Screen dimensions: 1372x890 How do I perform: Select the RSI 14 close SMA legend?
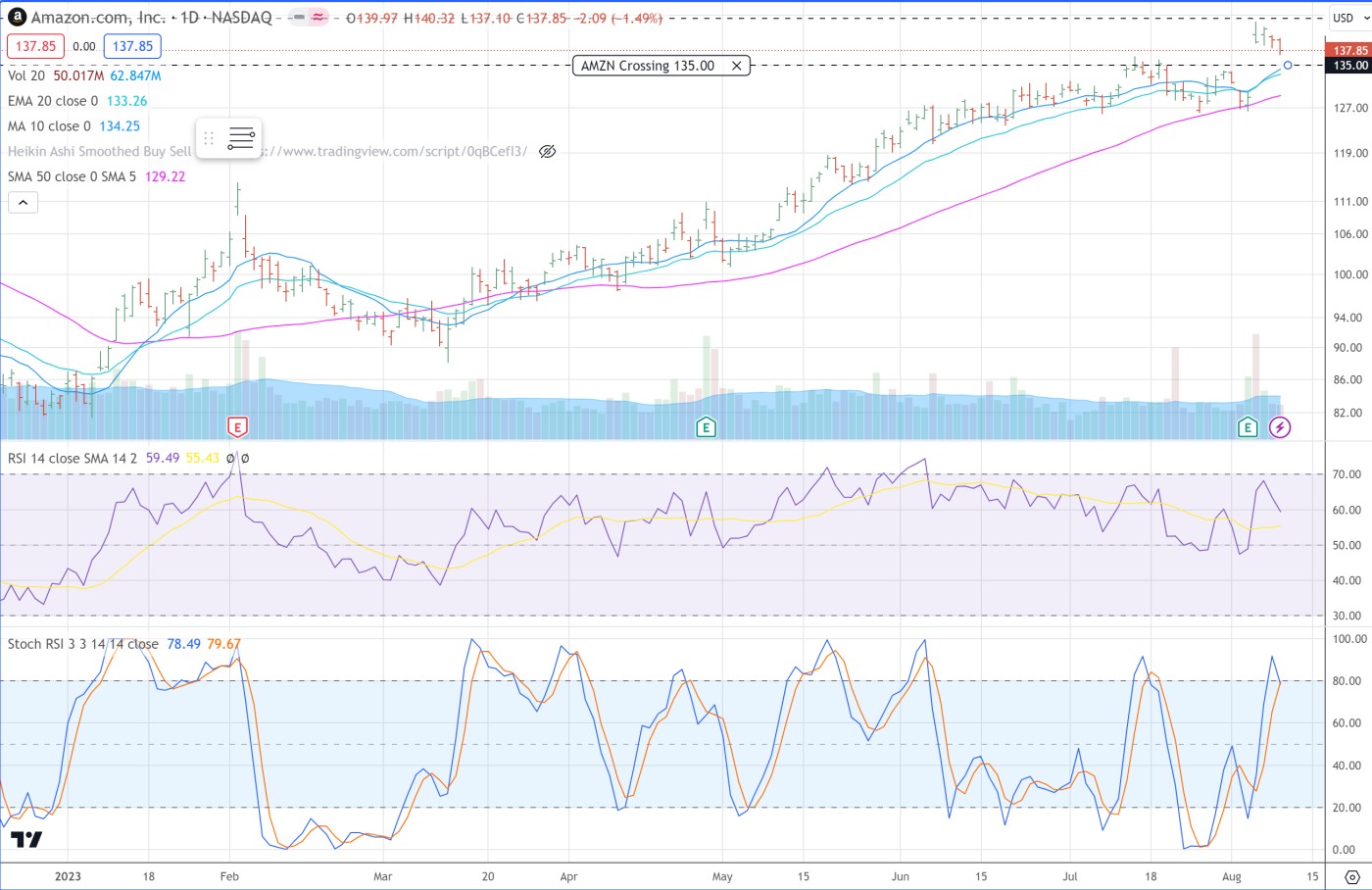click(73, 458)
